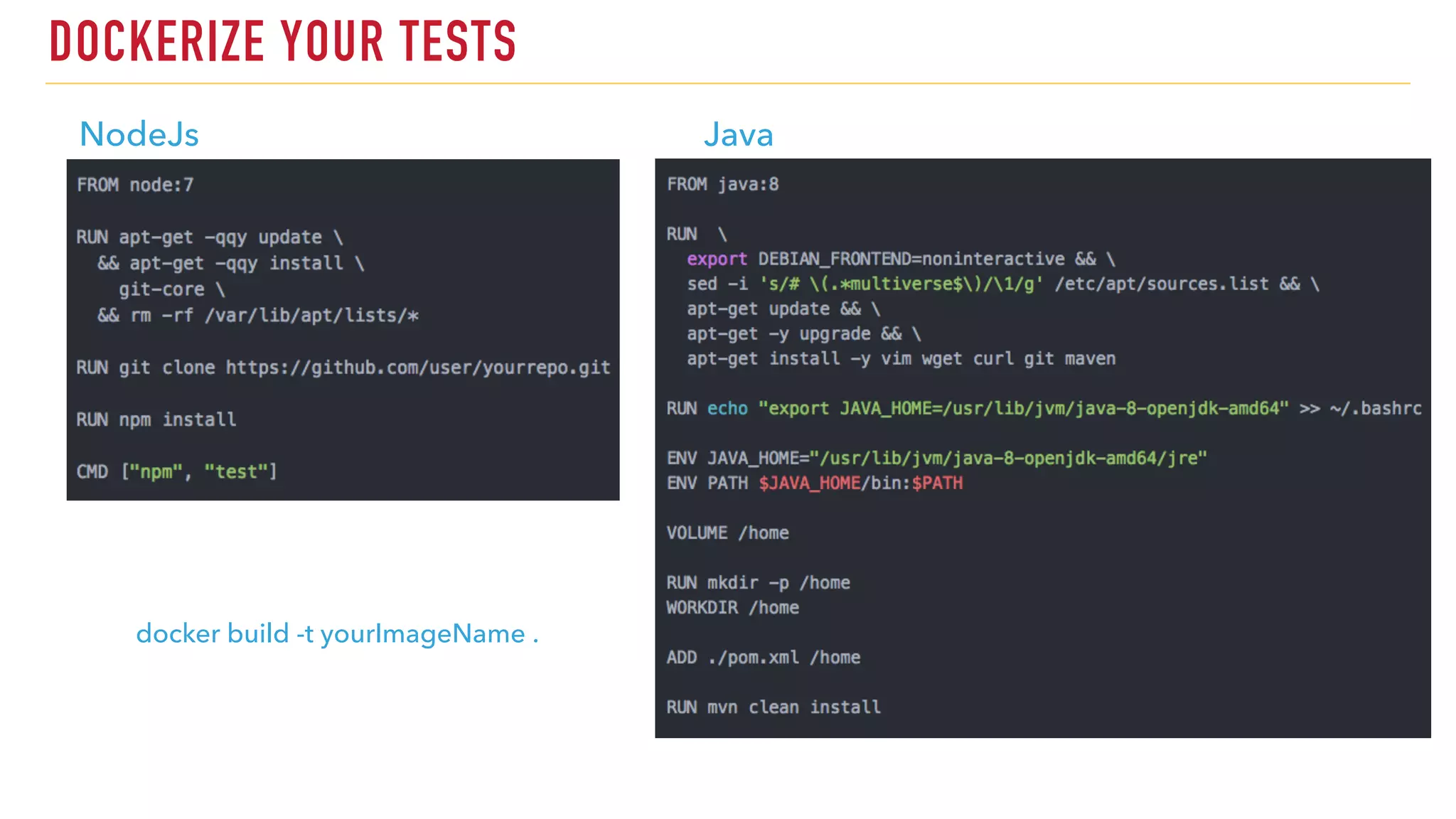Click the 'WORKDIR /home' line
Image resolution: width=1456 pixels, height=819 pixels.
pyautogui.click(x=733, y=607)
